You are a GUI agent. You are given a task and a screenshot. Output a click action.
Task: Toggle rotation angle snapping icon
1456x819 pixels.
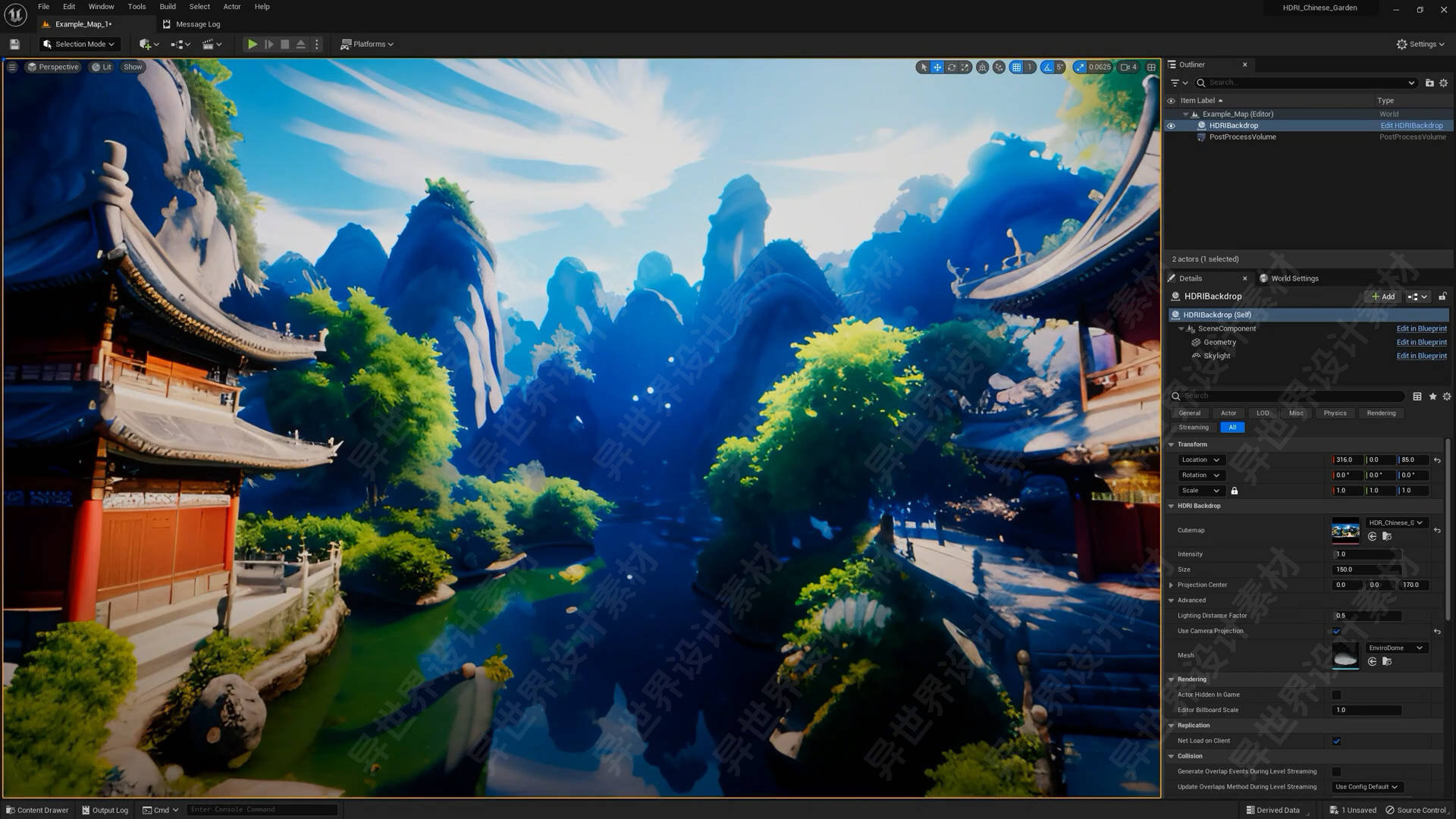tap(1048, 67)
